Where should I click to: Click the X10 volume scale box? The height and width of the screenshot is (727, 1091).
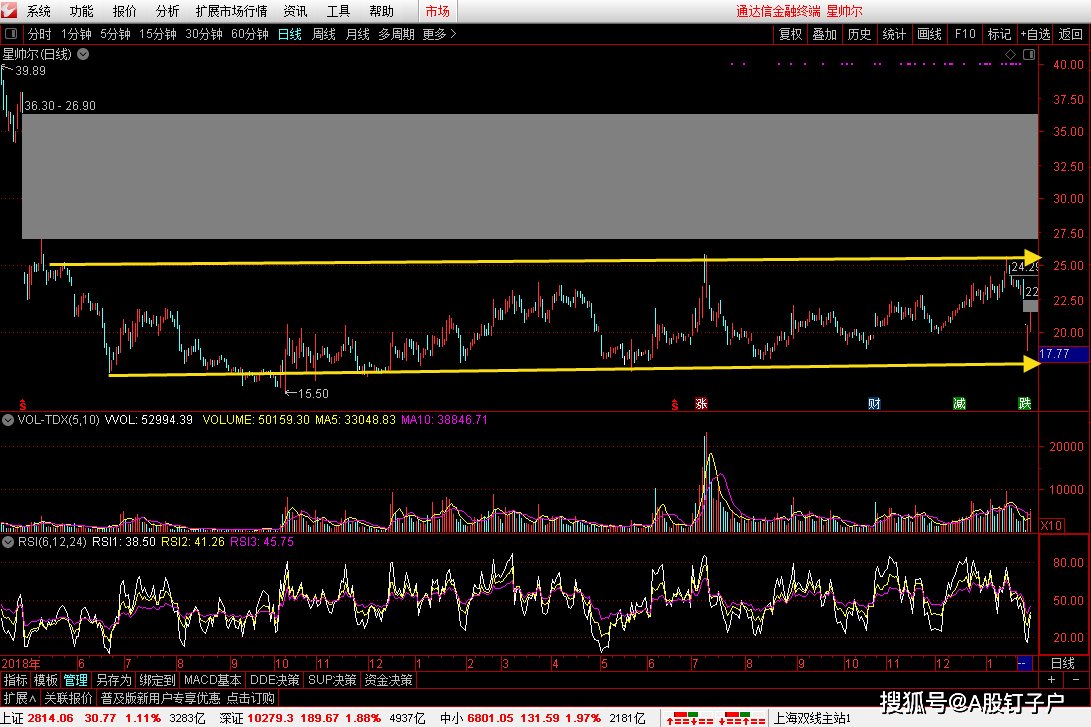pos(1051,525)
